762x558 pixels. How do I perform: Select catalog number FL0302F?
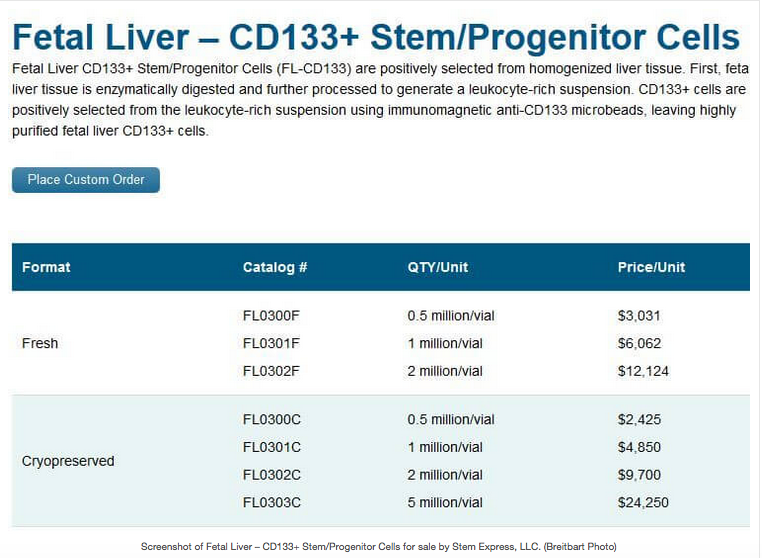(271, 371)
